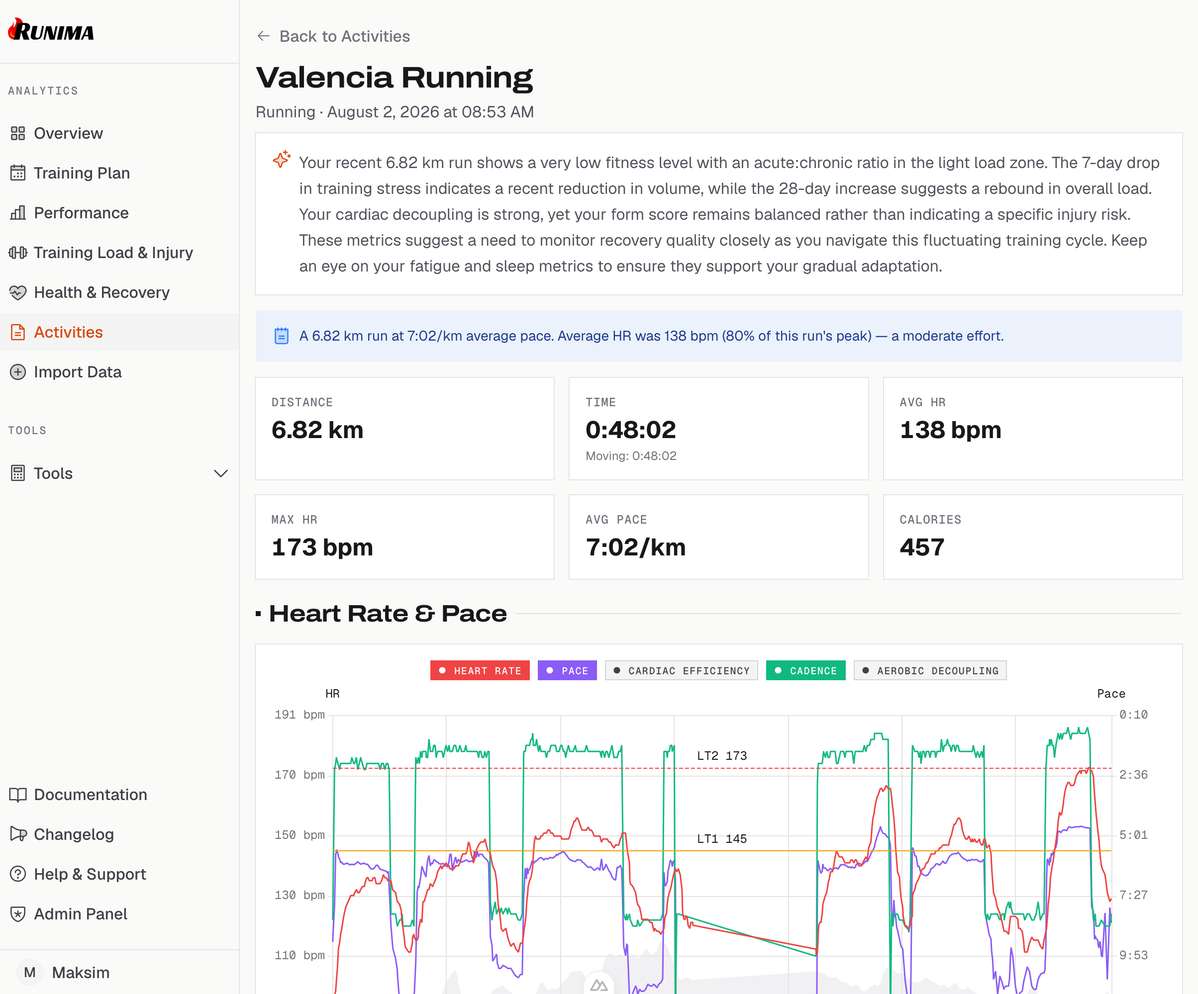
Task: Click the 7:02/km average pace value
Action: (x=635, y=548)
